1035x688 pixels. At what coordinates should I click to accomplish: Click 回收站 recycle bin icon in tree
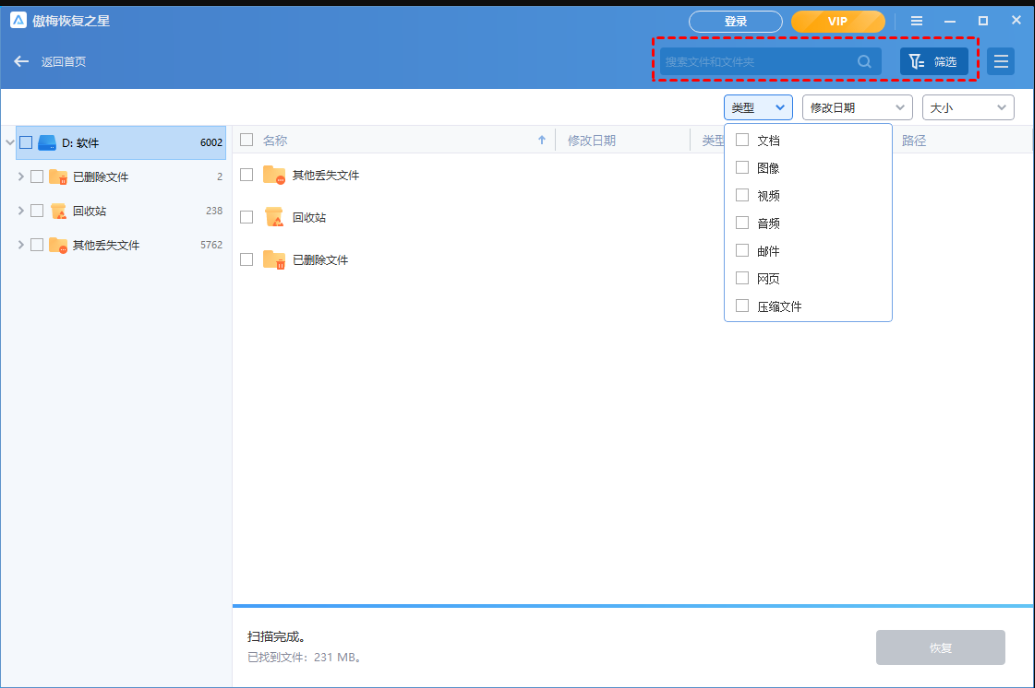pos(58,211)
